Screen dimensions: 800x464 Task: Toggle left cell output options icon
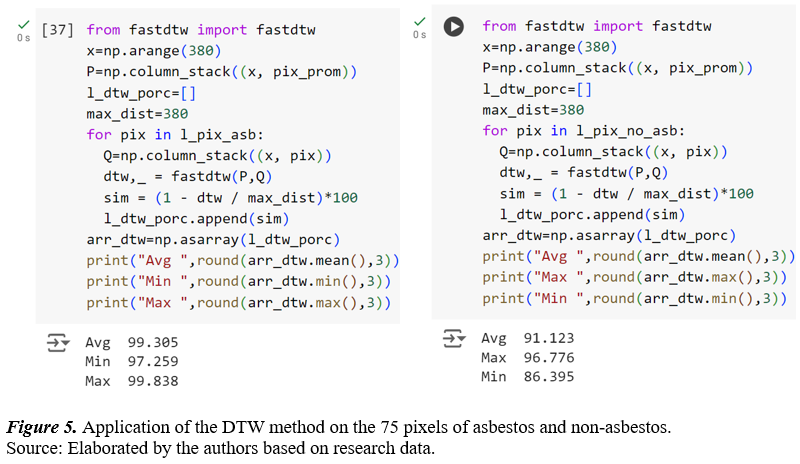[x=58, y=343]
